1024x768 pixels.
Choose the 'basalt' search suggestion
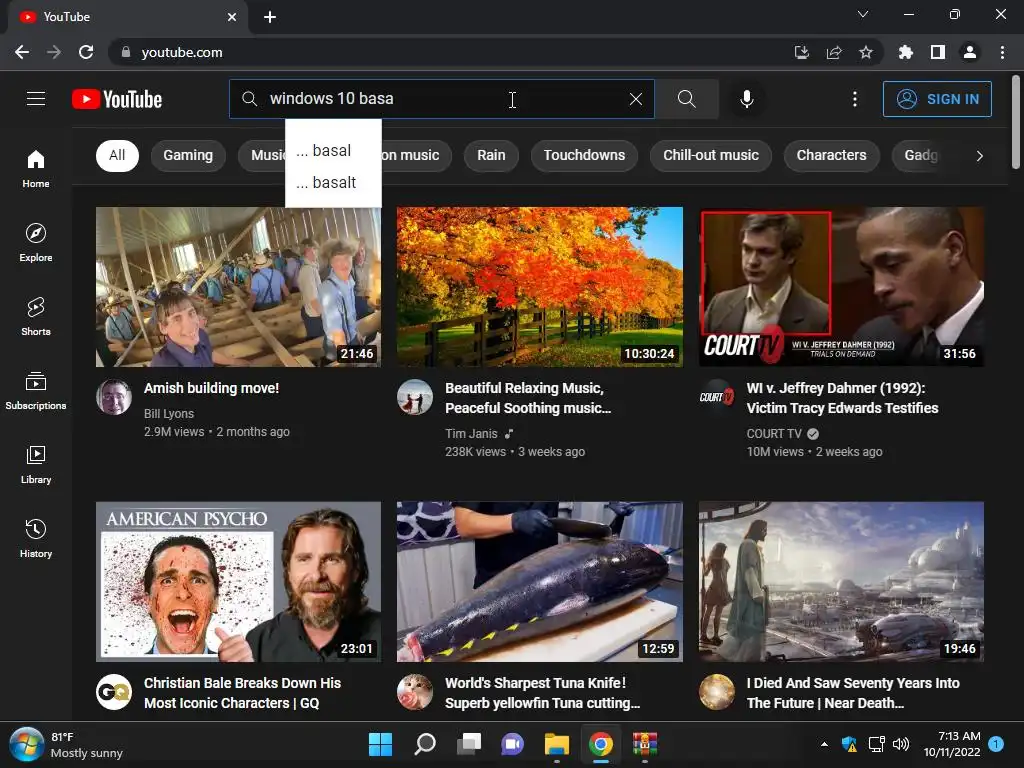point(333,182)
